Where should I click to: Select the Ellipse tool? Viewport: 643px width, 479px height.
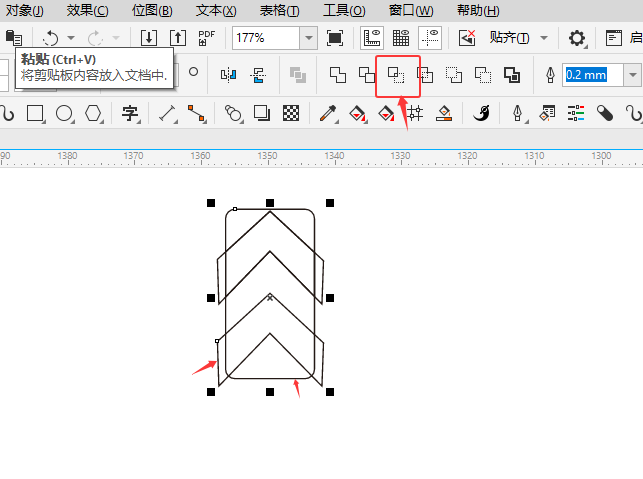(x=64, y=113)
